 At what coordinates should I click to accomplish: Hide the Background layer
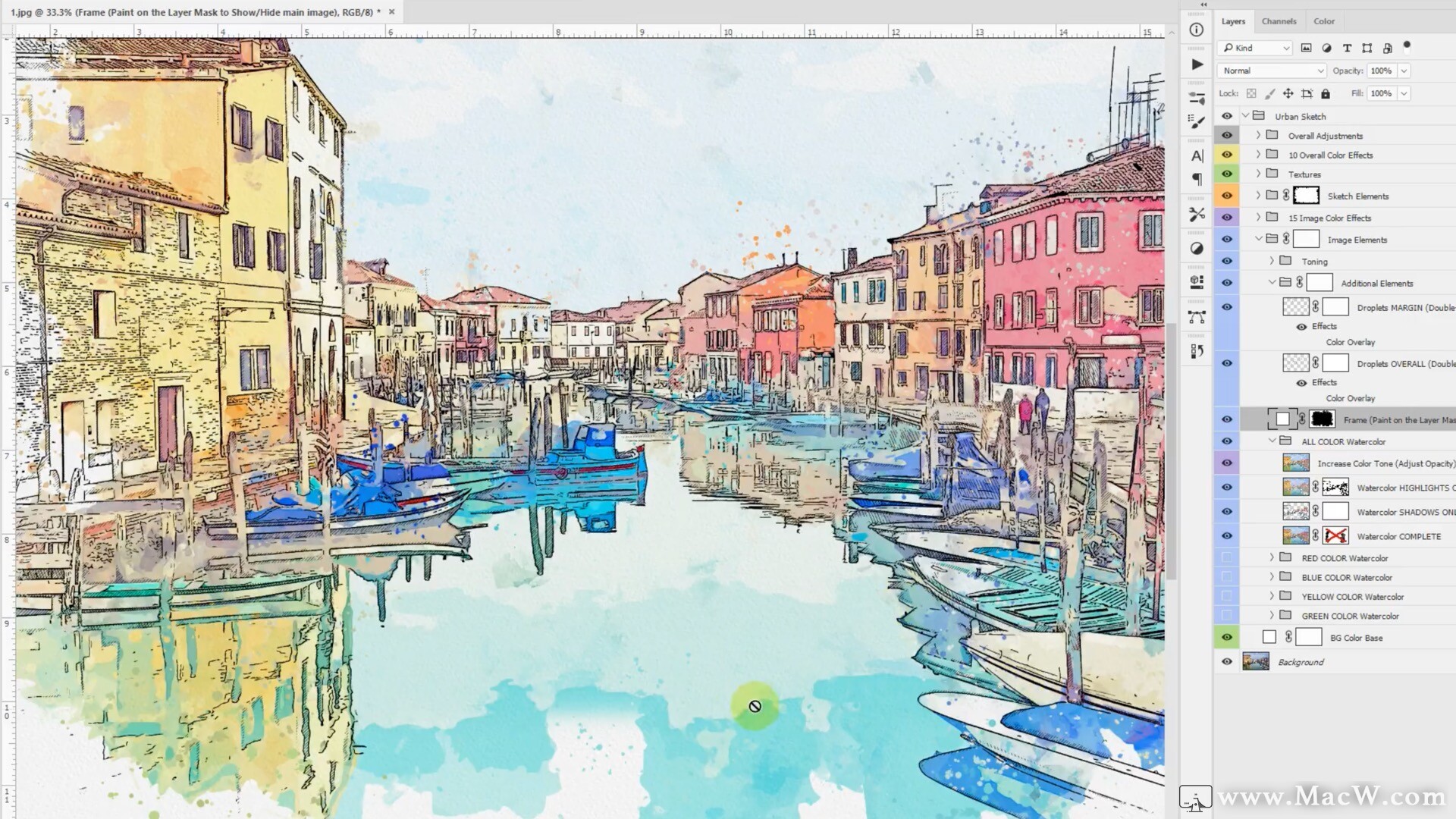click(1226, 662)
